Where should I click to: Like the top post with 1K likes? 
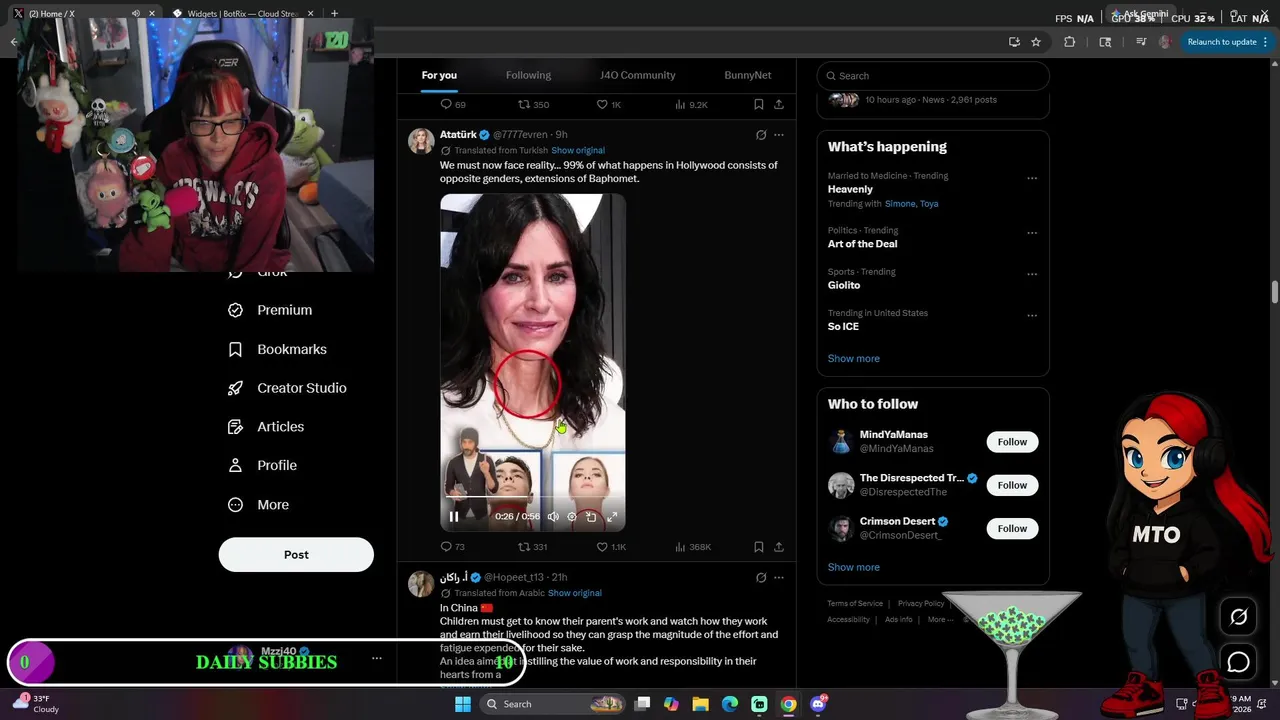pyautogui.click(x=609, y=104)
